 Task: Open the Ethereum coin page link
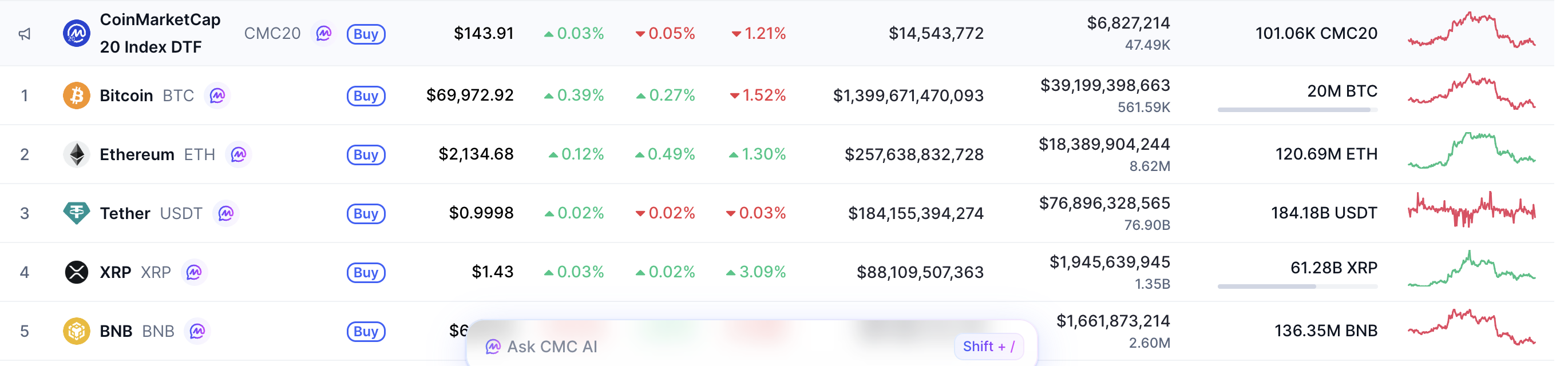[137, 154]
